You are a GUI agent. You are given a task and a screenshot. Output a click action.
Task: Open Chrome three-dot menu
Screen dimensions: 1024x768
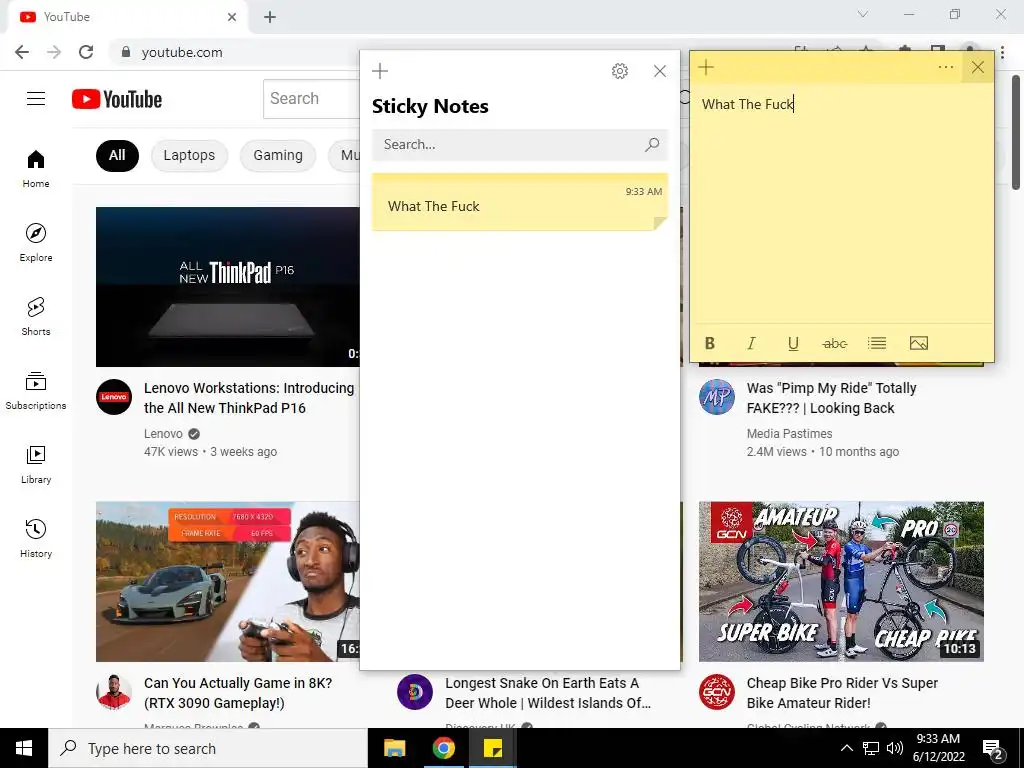[x=1002, y=52]
